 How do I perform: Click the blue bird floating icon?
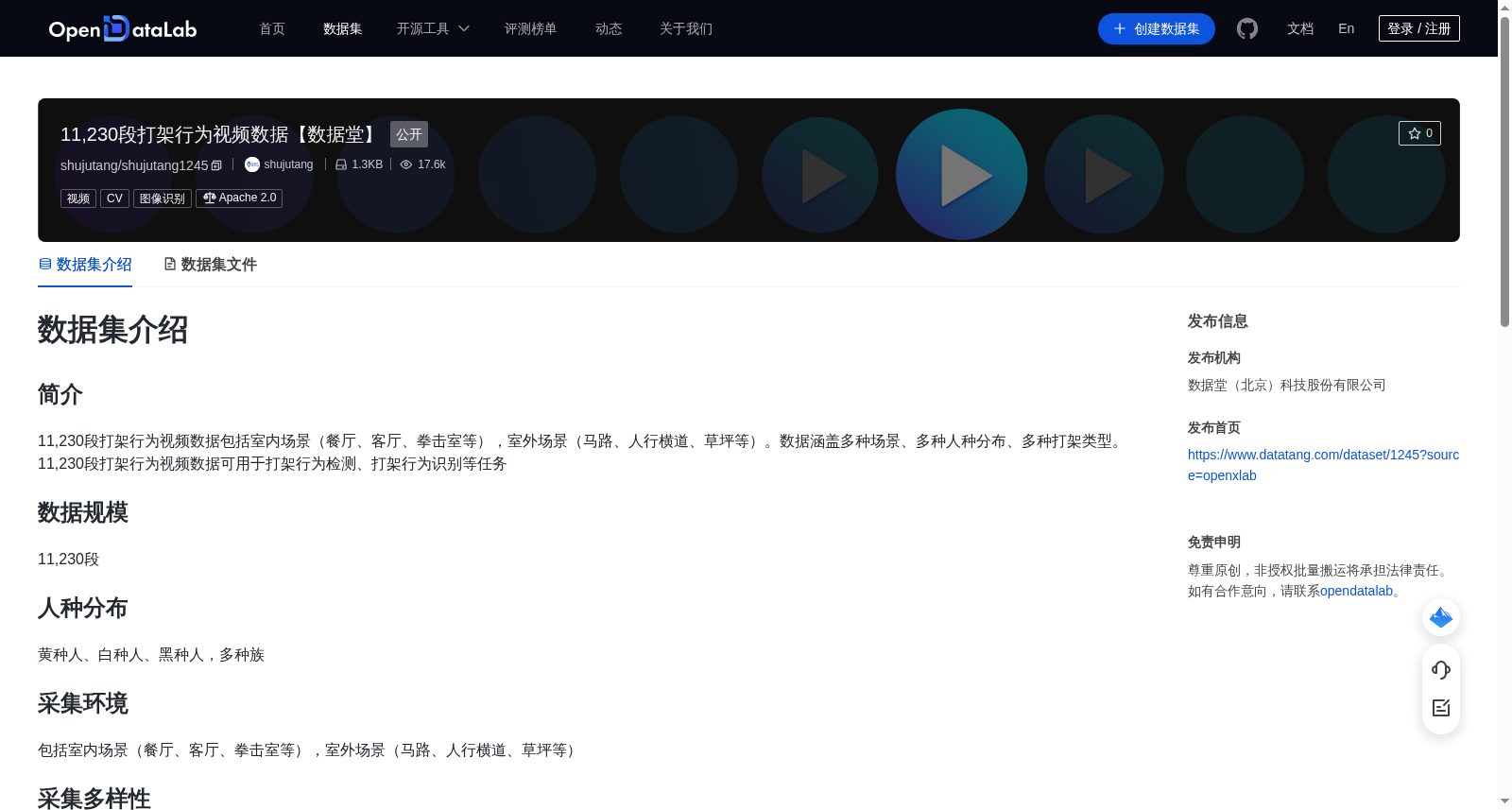click(1441, 617)
